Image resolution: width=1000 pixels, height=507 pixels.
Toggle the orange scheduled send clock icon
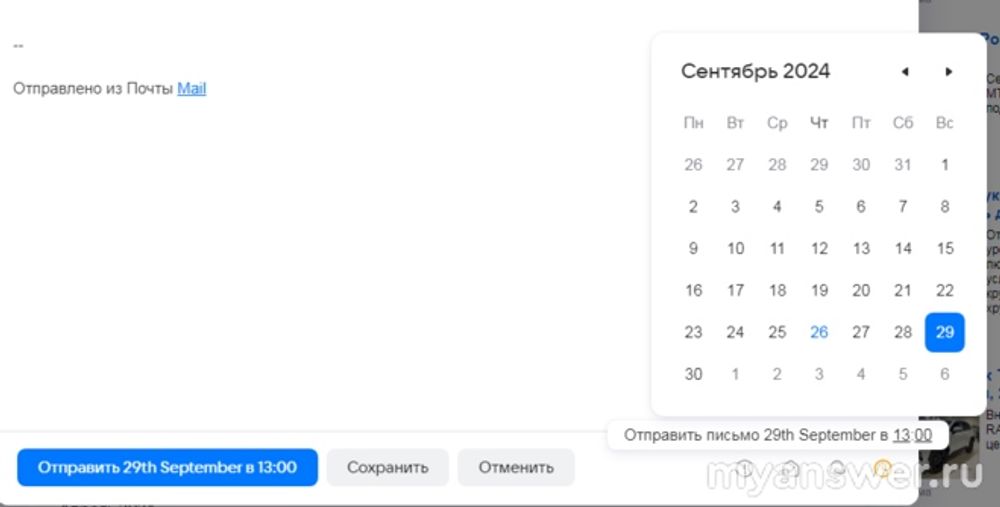pyautogui.click(x=882, y=467)
